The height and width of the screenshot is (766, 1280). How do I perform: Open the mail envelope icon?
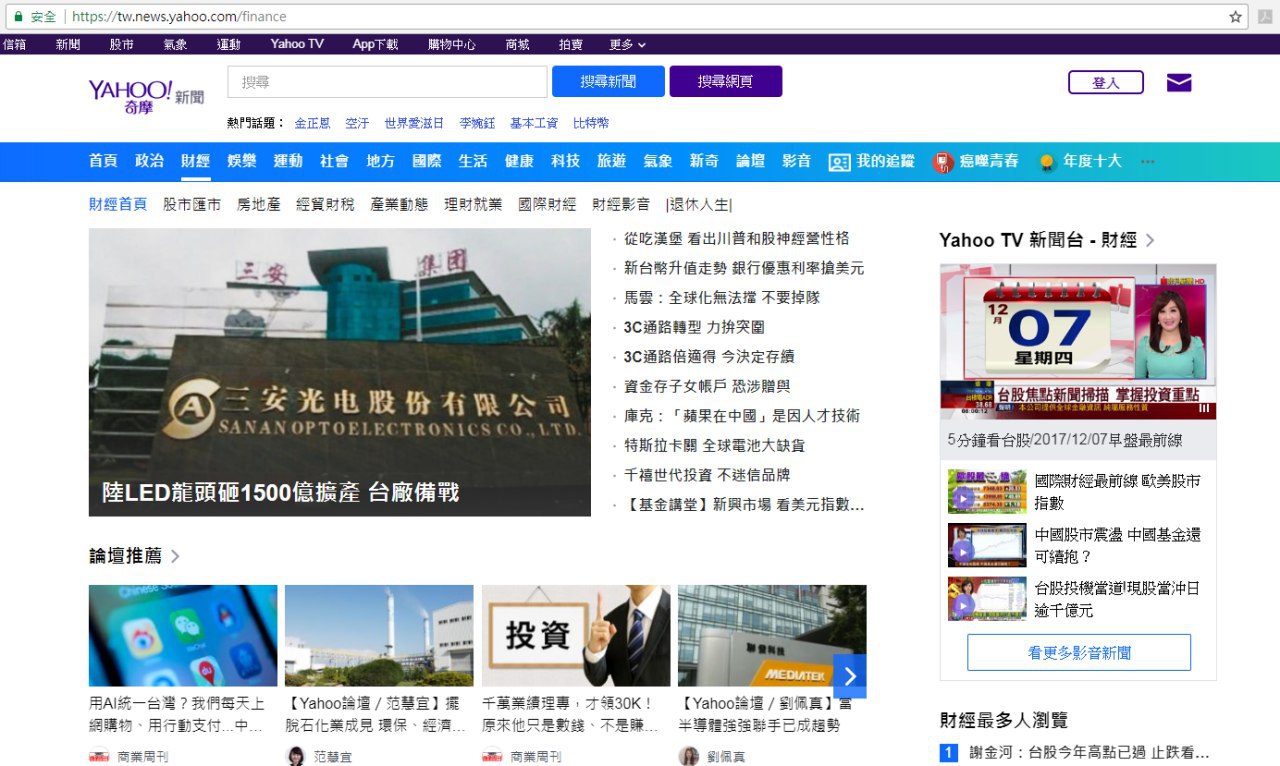click(x=1179, y=83)
